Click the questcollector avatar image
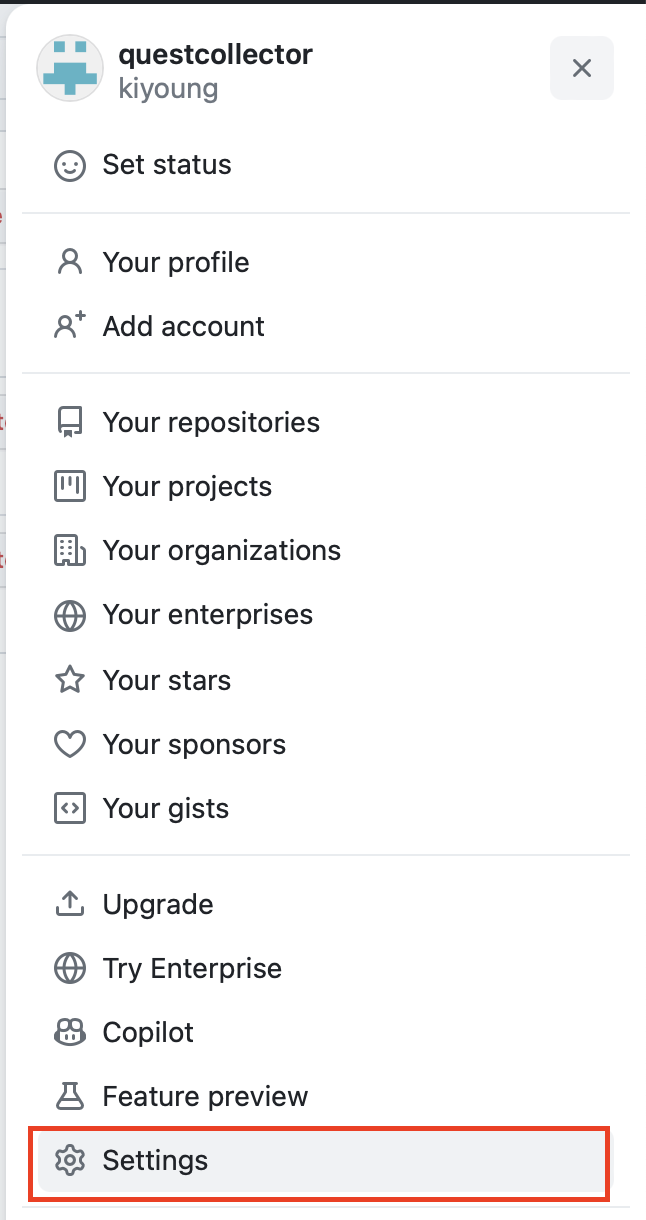This screenshot has height=1220, width=646. tap(70, 68)
